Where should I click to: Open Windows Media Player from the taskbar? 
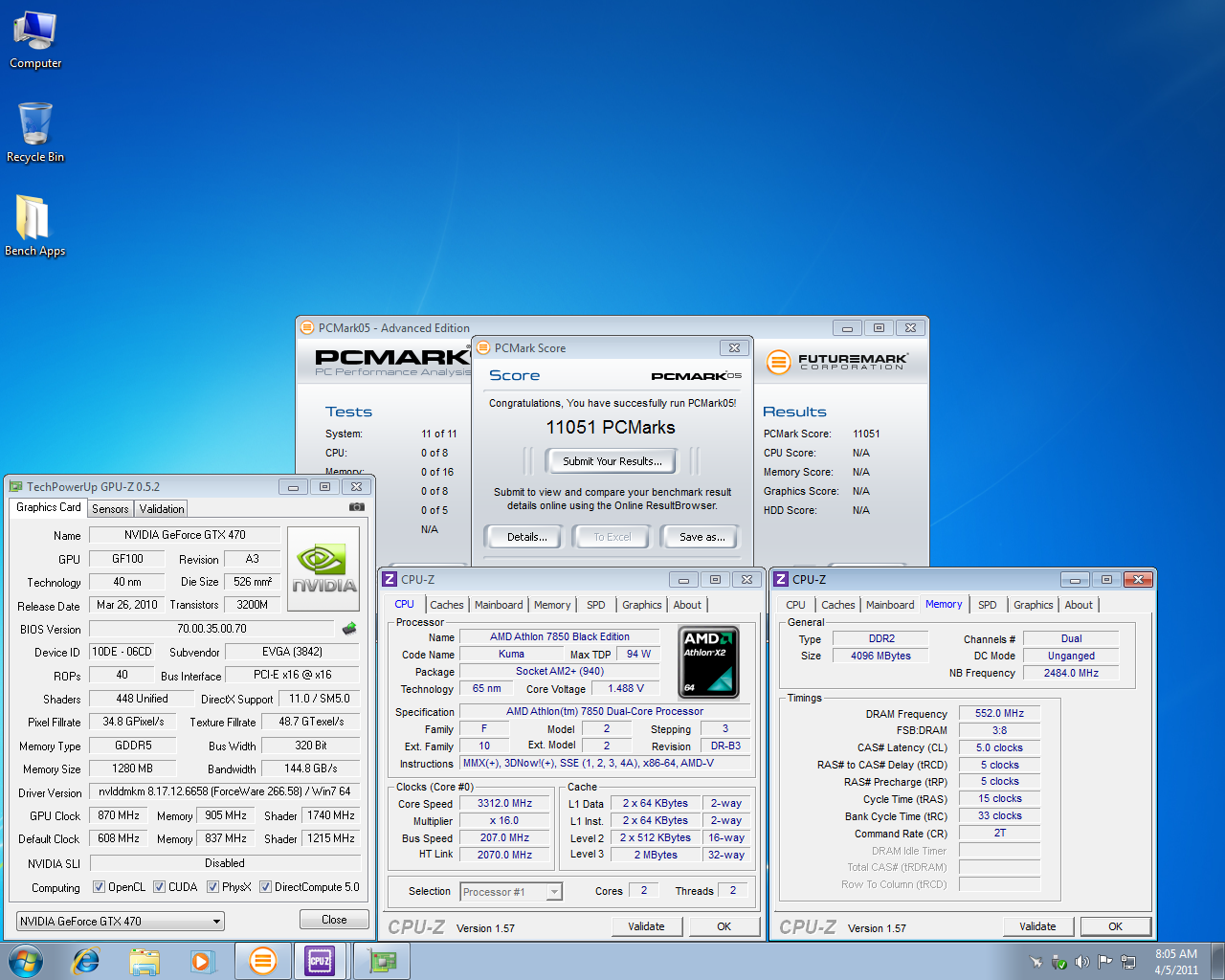point(203,961)
